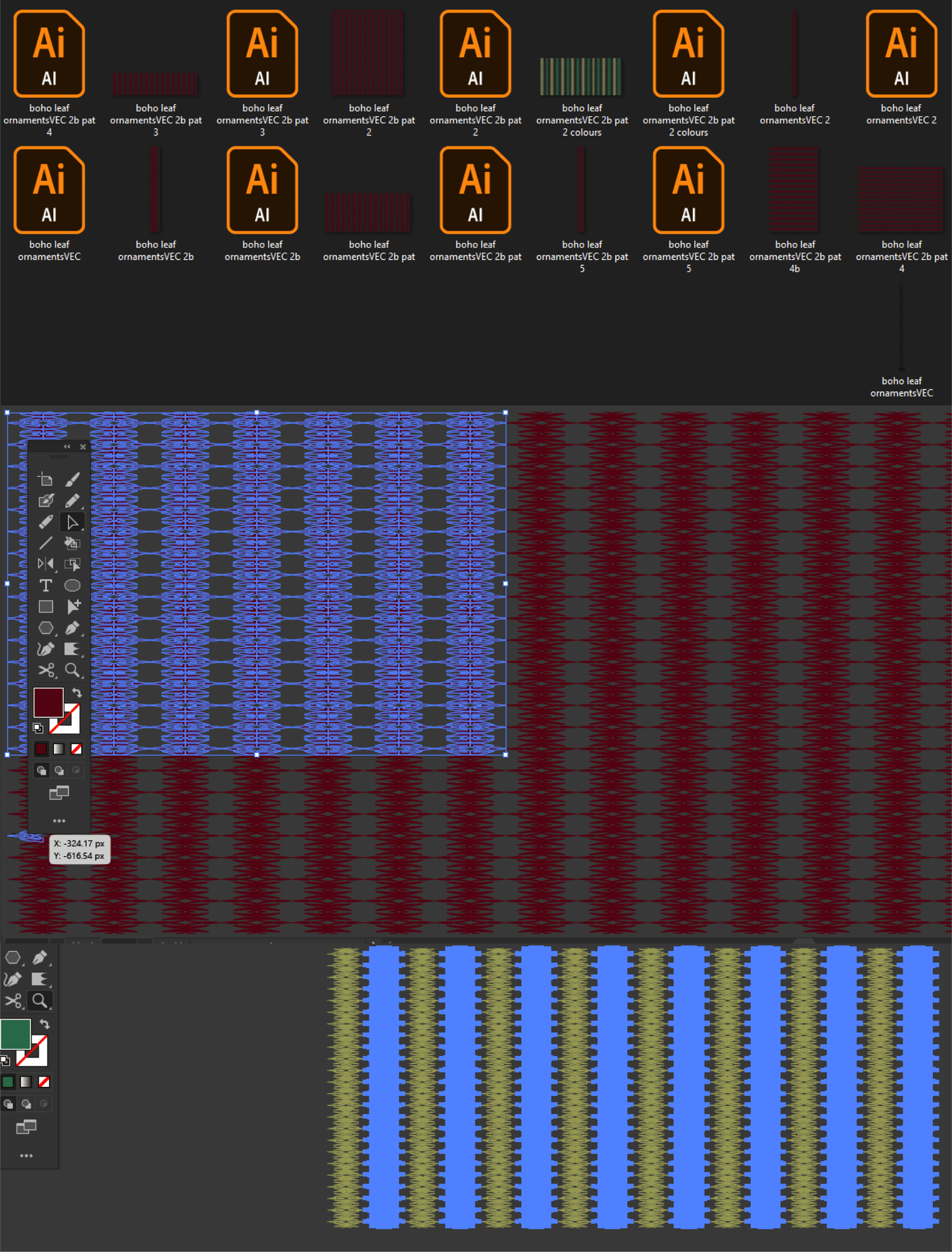Choose the Reflect tool
Screen dimensions: 952x1252
click(46, 564)
